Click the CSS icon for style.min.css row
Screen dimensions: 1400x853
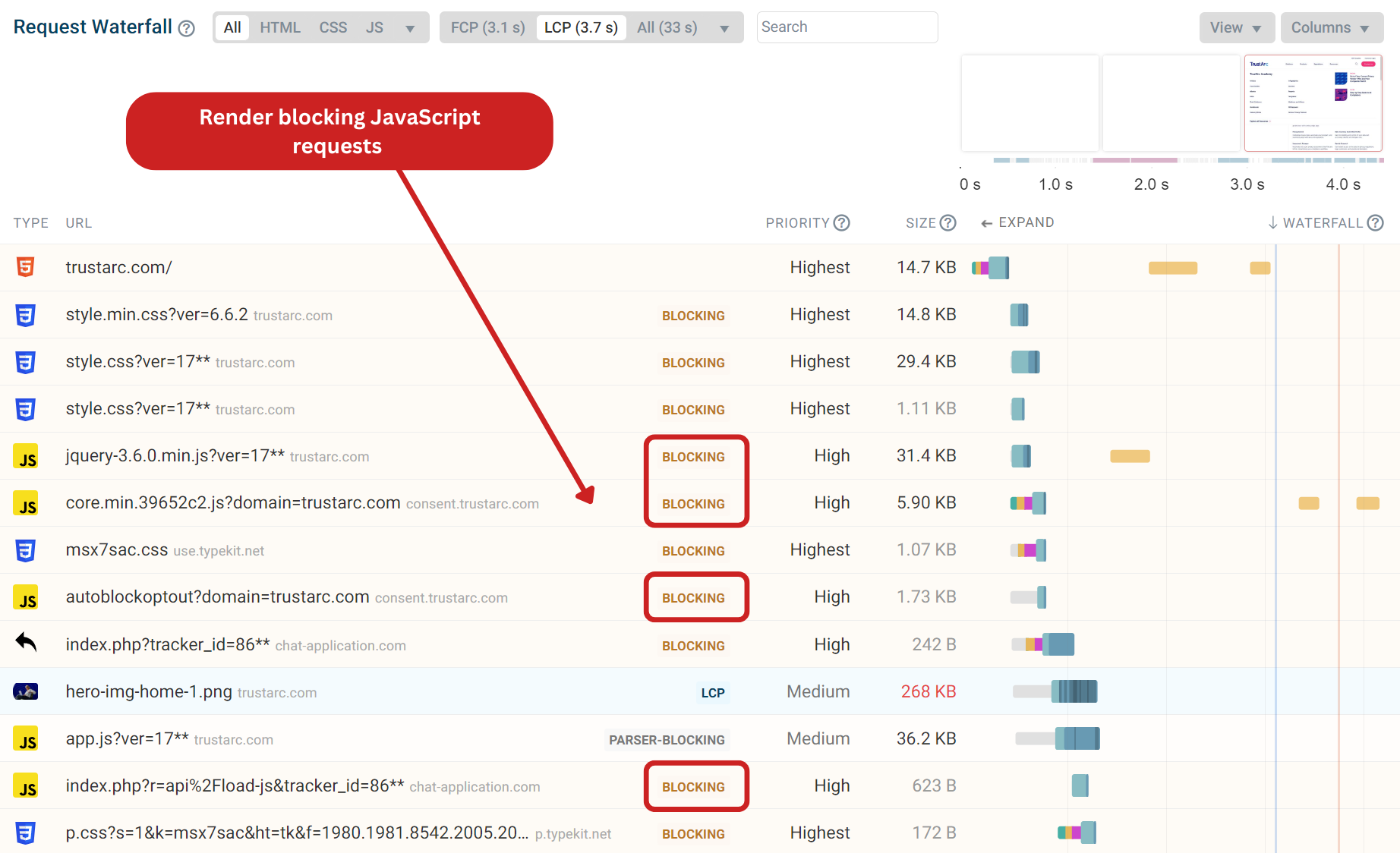[26, 314]
